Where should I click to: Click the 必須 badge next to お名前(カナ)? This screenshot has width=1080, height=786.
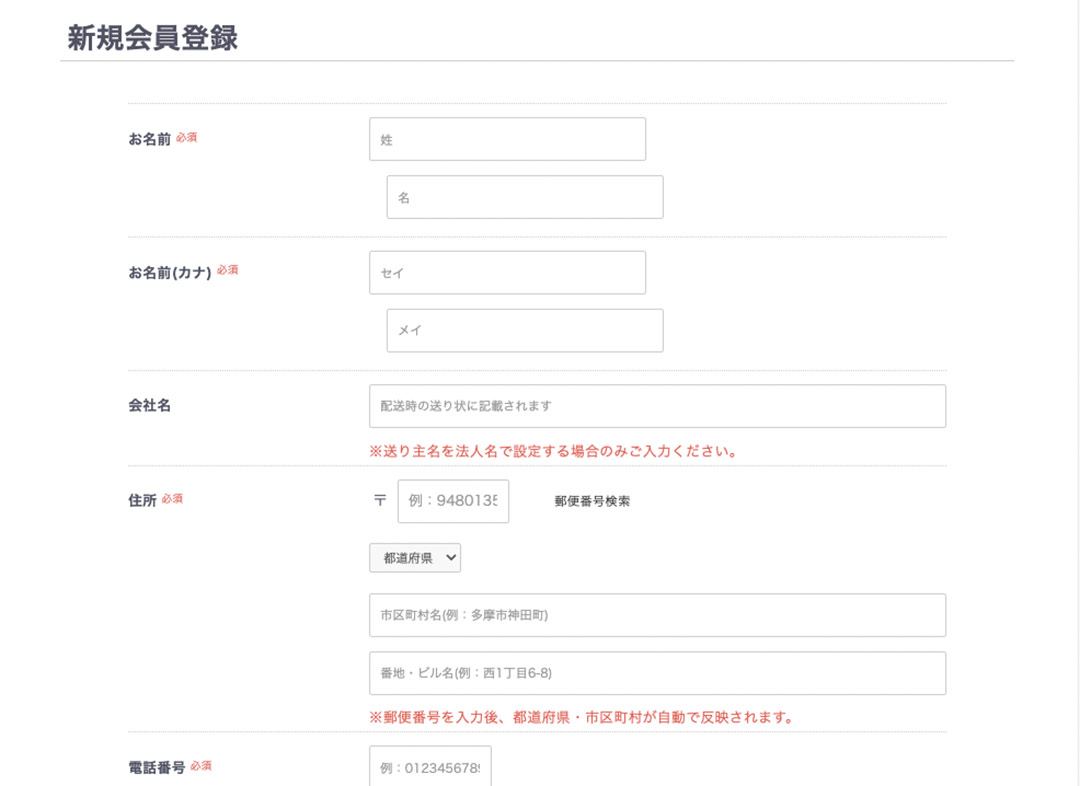pos(227,270)
